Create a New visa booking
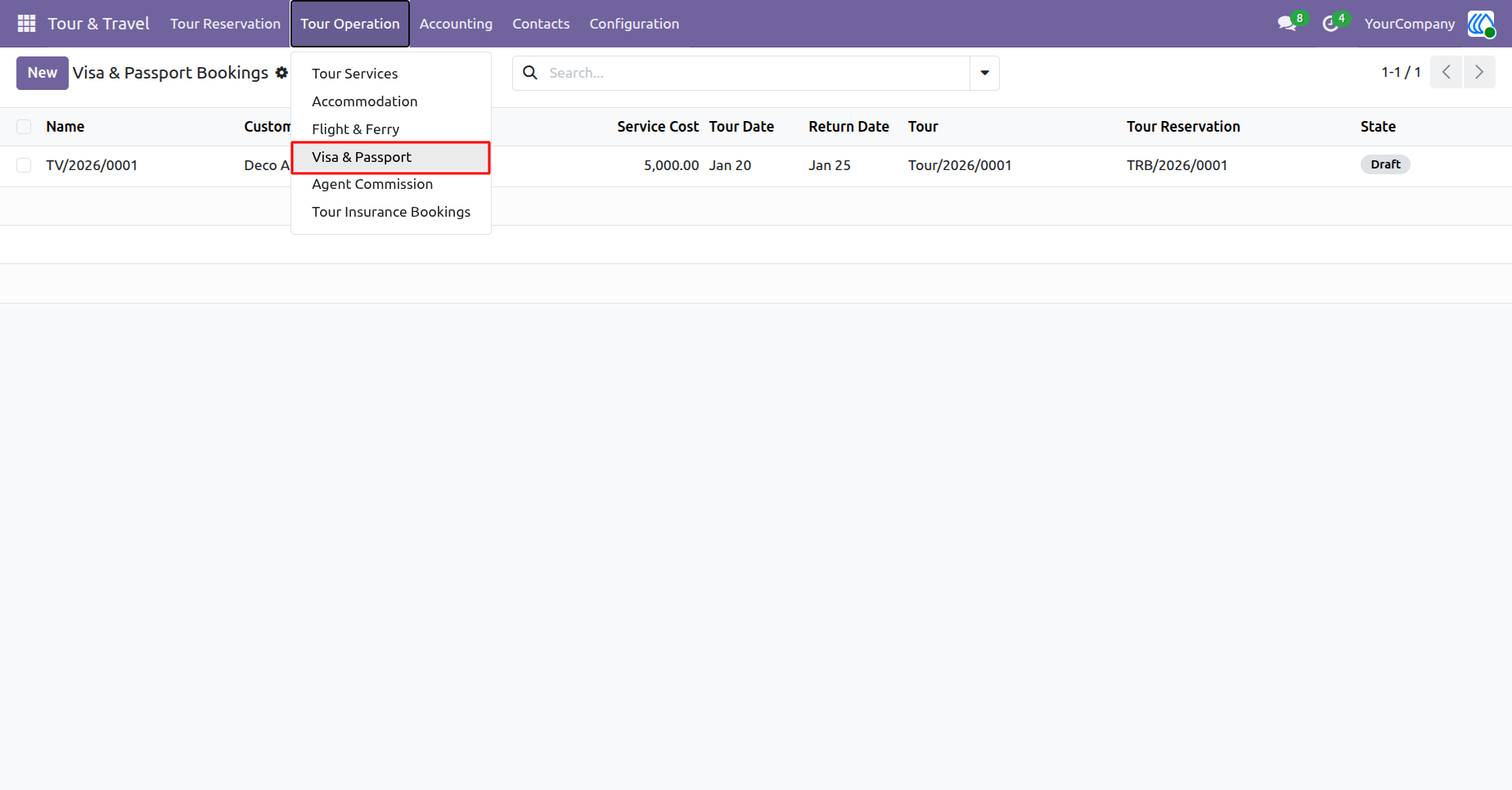The image size is (1512, 790). pyautogui.click(x=43, y=73)
